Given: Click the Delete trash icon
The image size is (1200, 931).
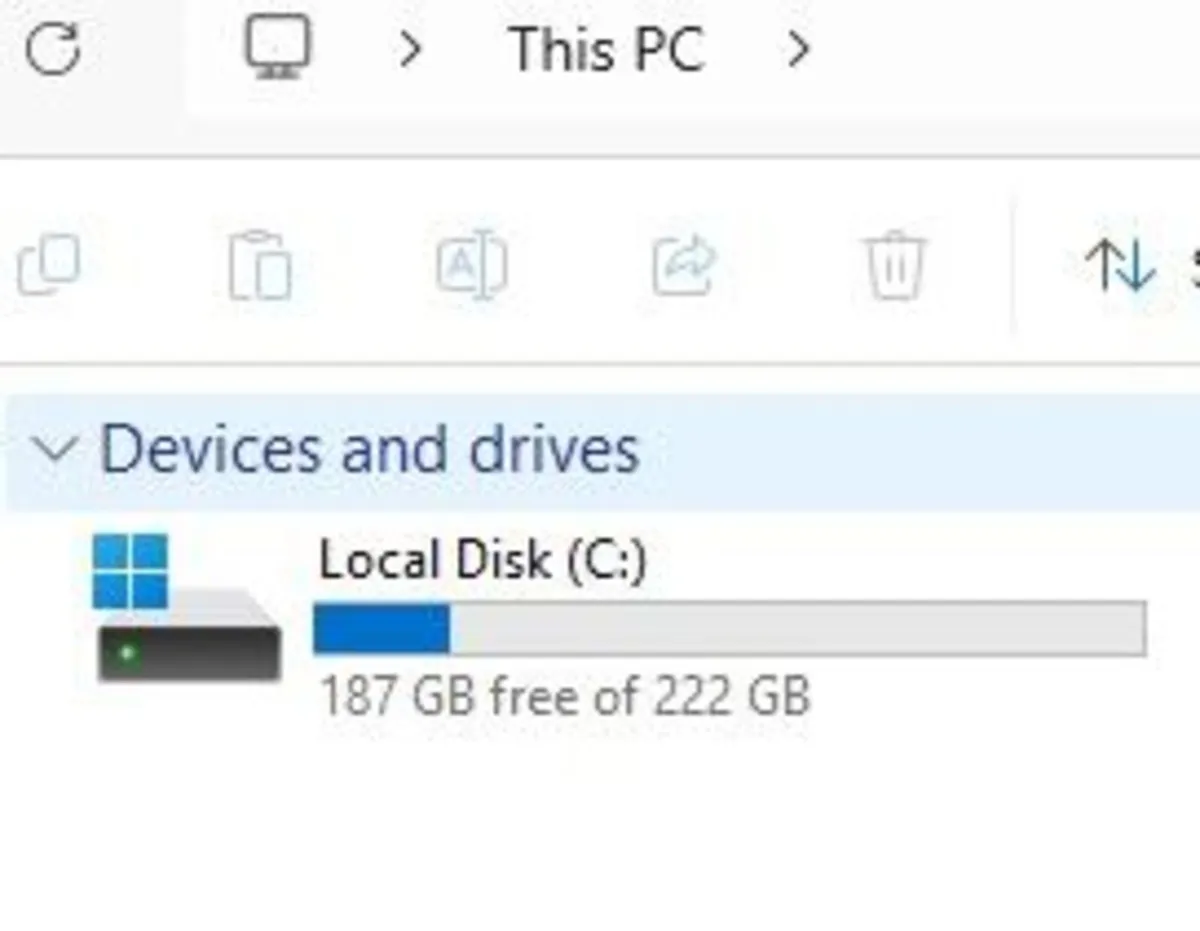Looking at the screenshot, I should point(893,264).
